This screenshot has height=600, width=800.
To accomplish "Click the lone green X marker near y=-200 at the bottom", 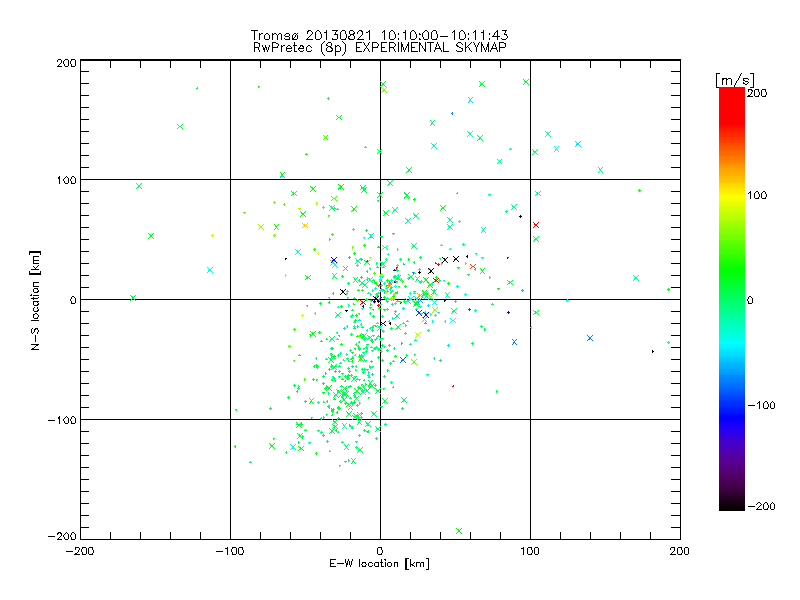I will tap(459, 531).
